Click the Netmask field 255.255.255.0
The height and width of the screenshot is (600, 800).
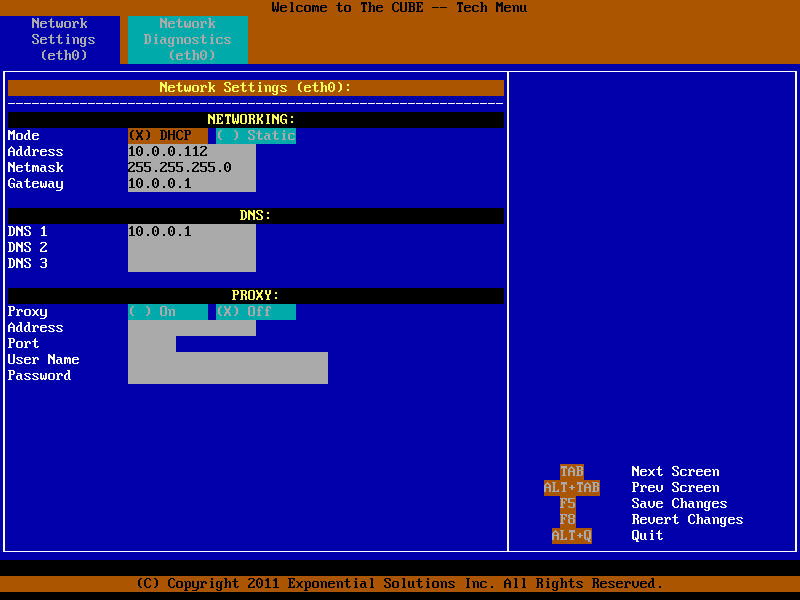tap(192, 167)
